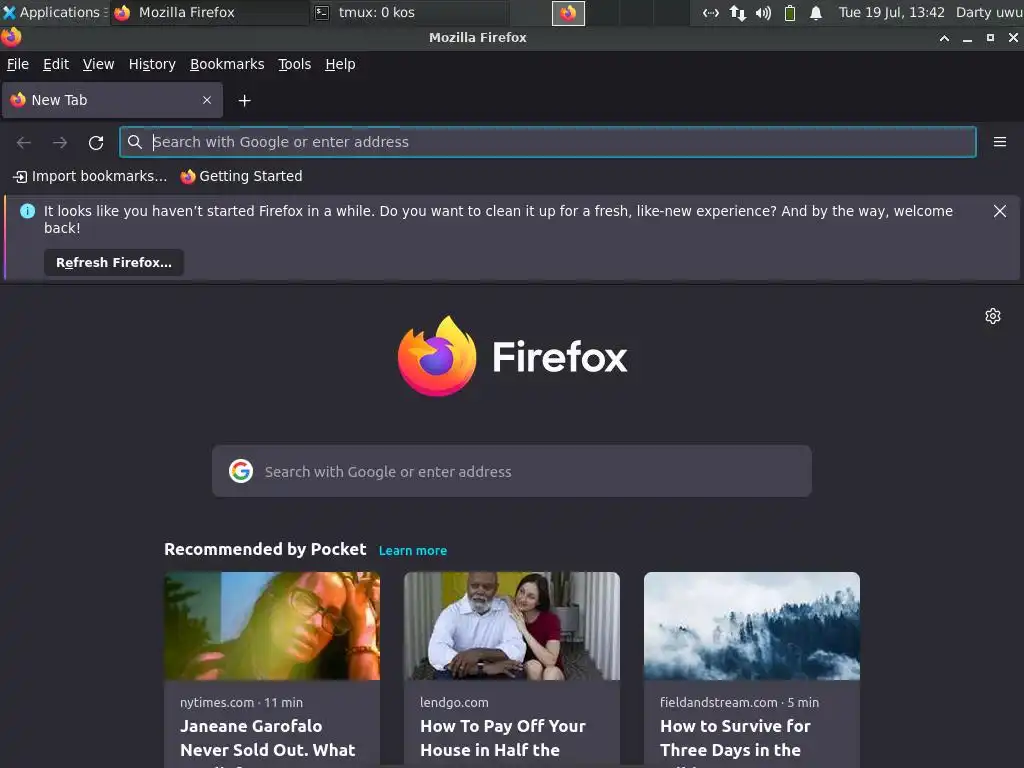Open the Edit menu
1024x768 pixels.
click(56, 64)
